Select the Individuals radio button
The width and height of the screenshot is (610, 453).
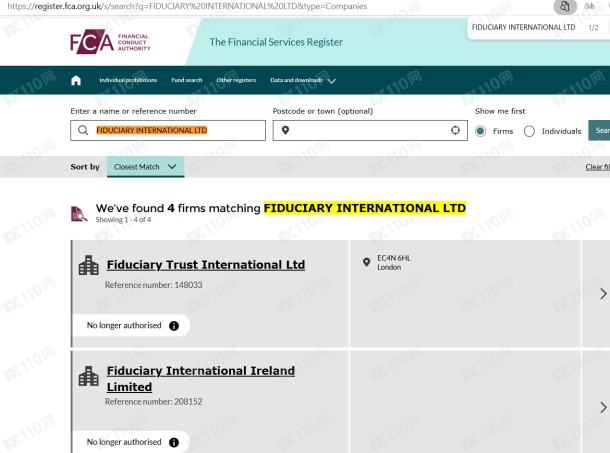click(x=529, y=131)
